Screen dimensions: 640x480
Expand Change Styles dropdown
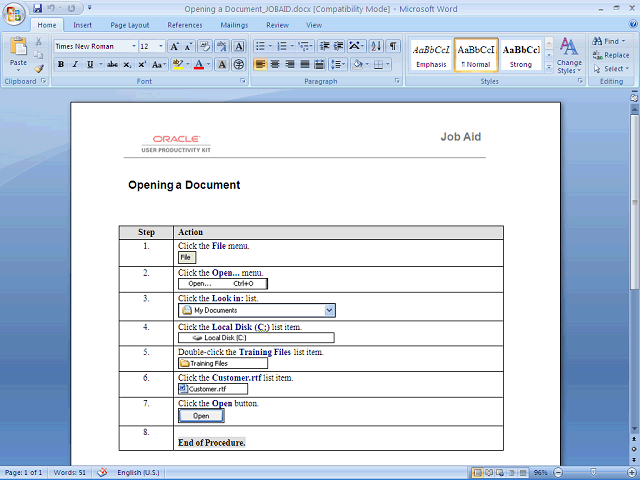point(569,56)
